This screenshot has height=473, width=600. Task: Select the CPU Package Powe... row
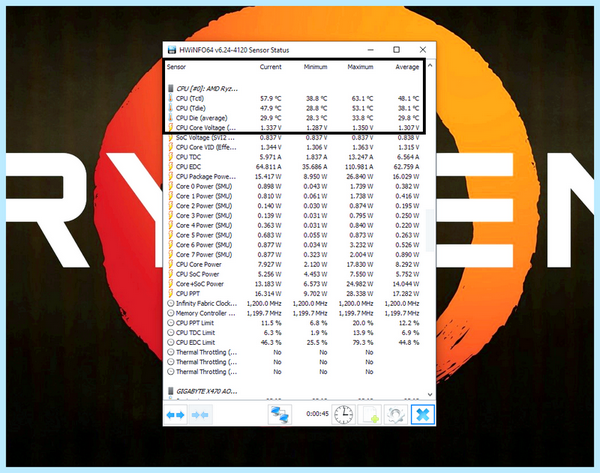point(294,176)
